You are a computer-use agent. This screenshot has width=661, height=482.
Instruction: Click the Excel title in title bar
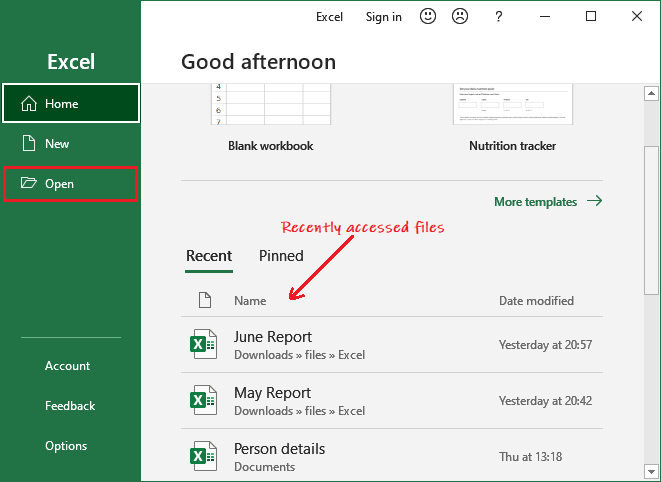[x=329, y=17]
